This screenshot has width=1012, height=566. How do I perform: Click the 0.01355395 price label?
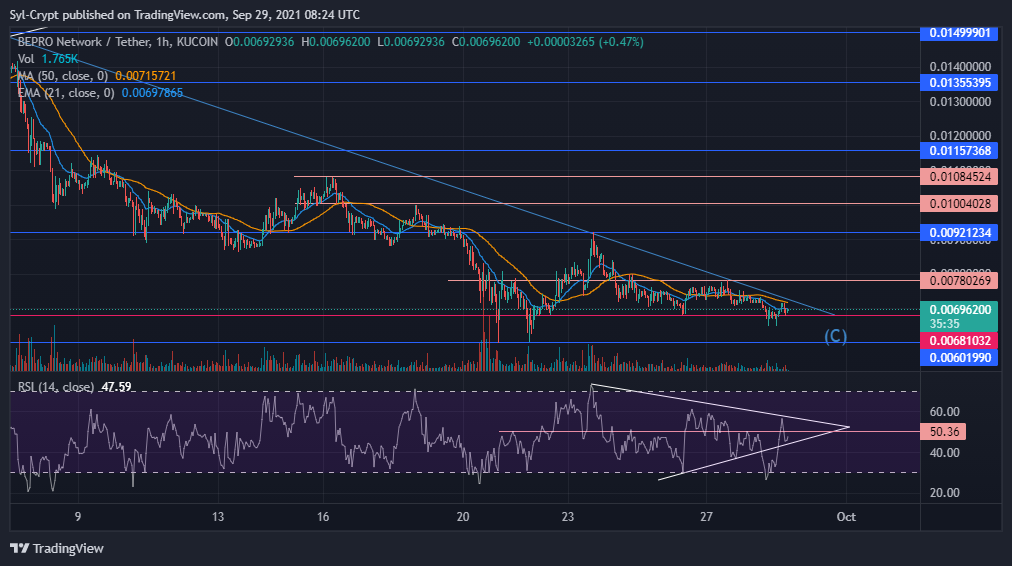tap(959, 83)
